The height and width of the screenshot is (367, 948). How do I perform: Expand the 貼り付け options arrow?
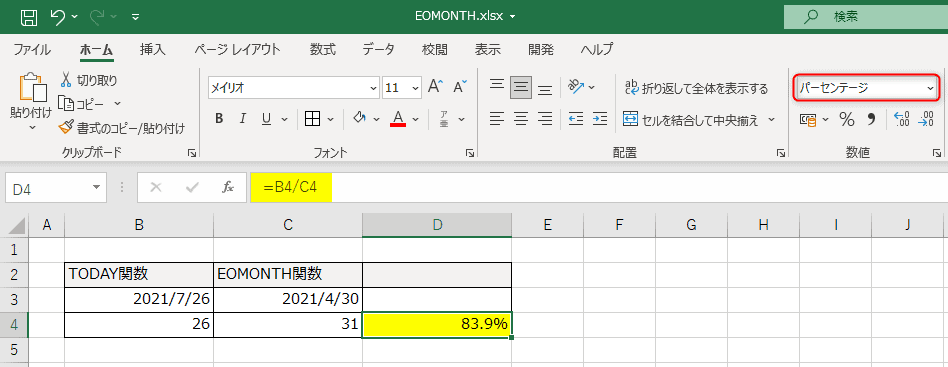pyautogui.click(x=32, y=128)
